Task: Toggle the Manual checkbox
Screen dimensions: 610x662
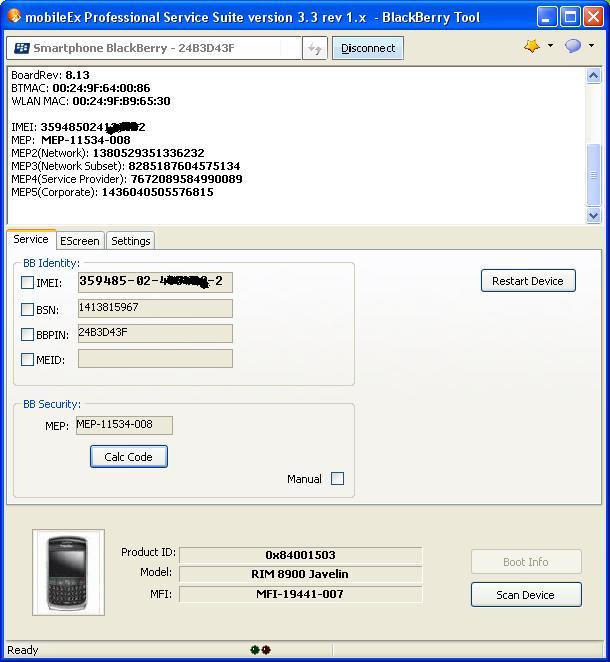Action: tap(337, 479)
